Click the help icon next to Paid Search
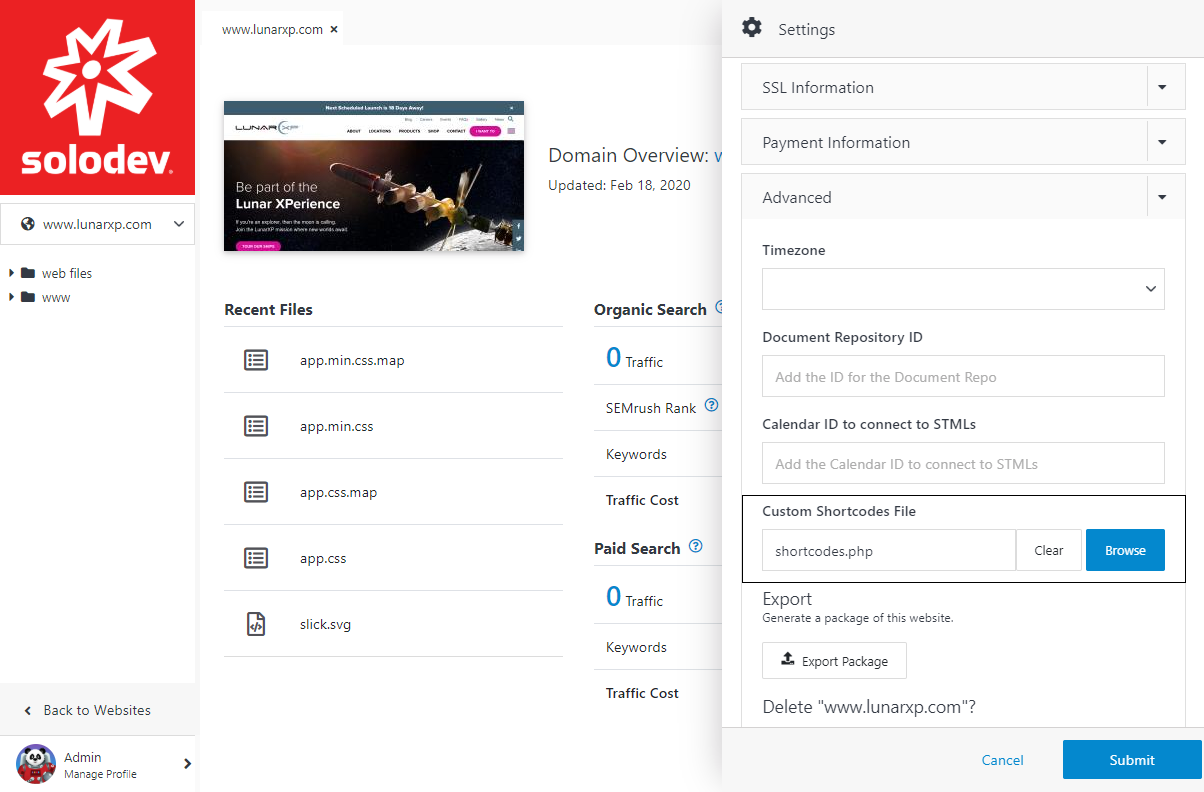The height and width of the screenshot is (792, 1204). click(696, 547)
